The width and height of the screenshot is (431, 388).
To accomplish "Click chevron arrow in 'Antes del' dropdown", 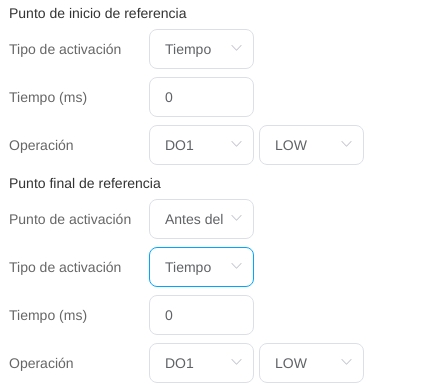I will click(236, 218).
